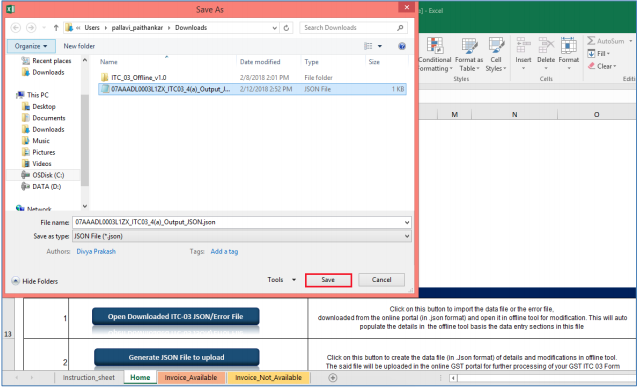The height and width of the screenshot is (388, 638).
Task: Click the Users segment in address path
Action: tap(92, 28)
